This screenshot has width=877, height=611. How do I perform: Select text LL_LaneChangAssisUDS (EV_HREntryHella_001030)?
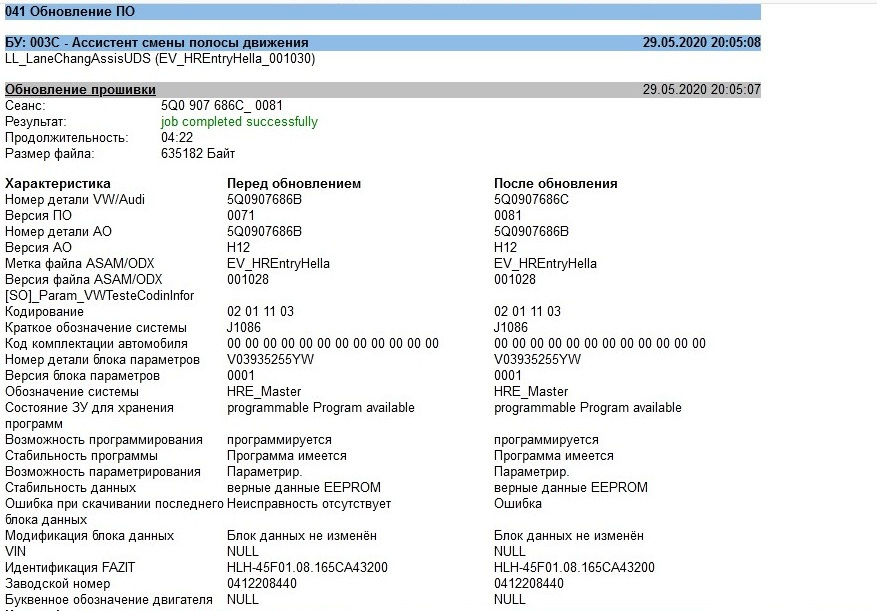160,59
